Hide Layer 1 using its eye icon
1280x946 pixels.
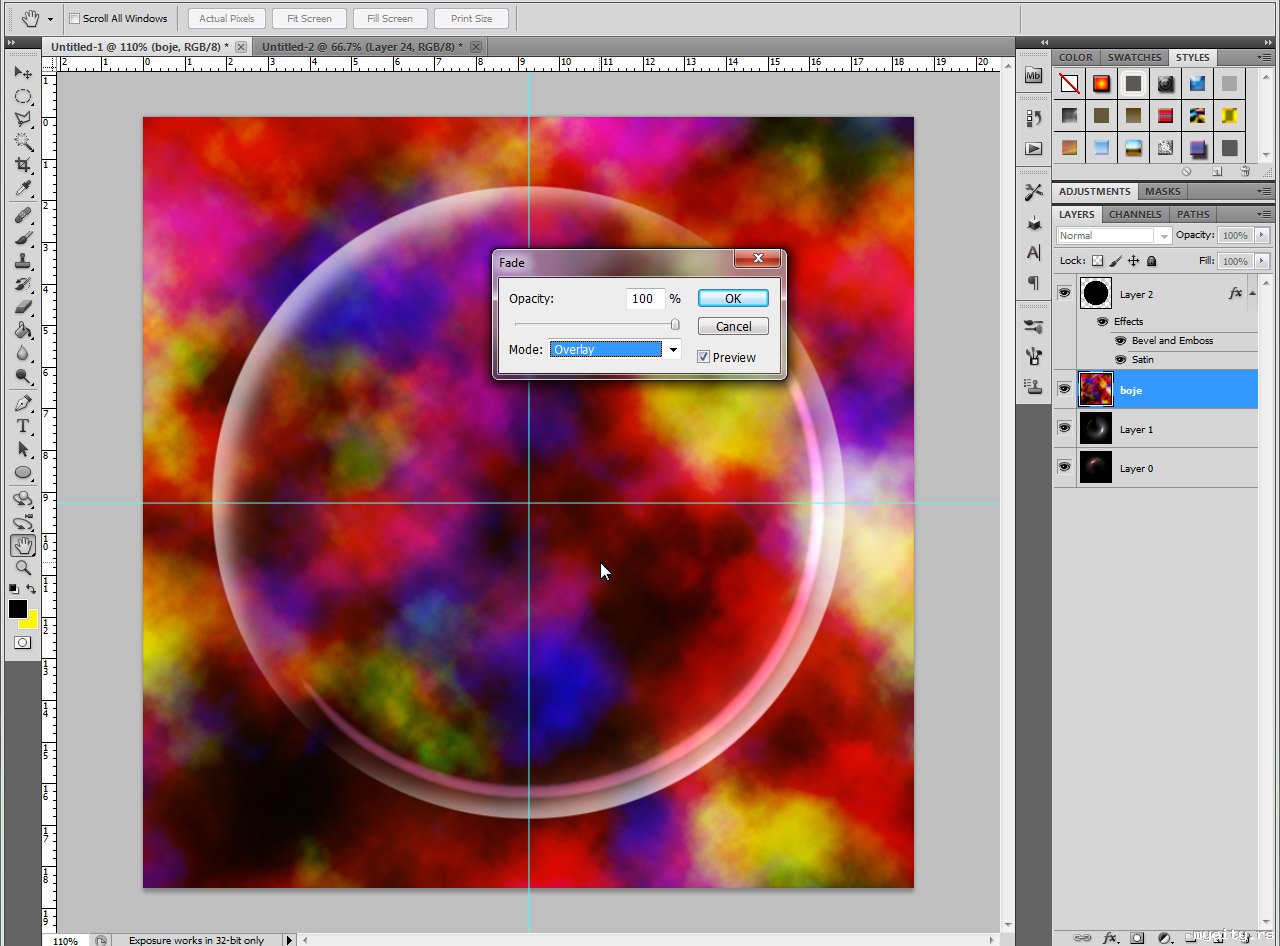click(1064, 429)
